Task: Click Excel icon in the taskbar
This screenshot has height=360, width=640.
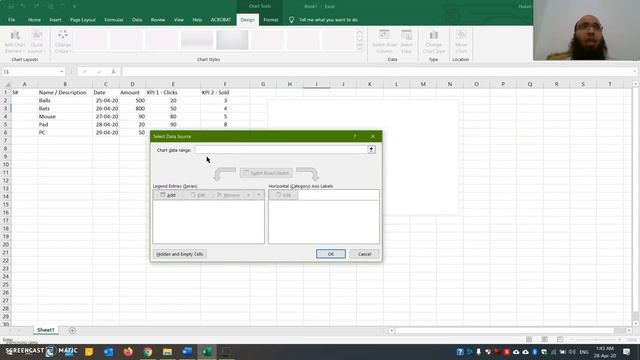Action: pos(207,351)
